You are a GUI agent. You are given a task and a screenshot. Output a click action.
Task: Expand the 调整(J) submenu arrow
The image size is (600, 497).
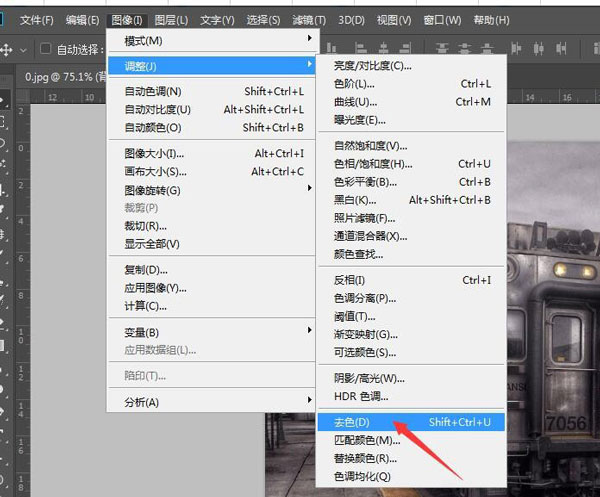click(309, 64)
